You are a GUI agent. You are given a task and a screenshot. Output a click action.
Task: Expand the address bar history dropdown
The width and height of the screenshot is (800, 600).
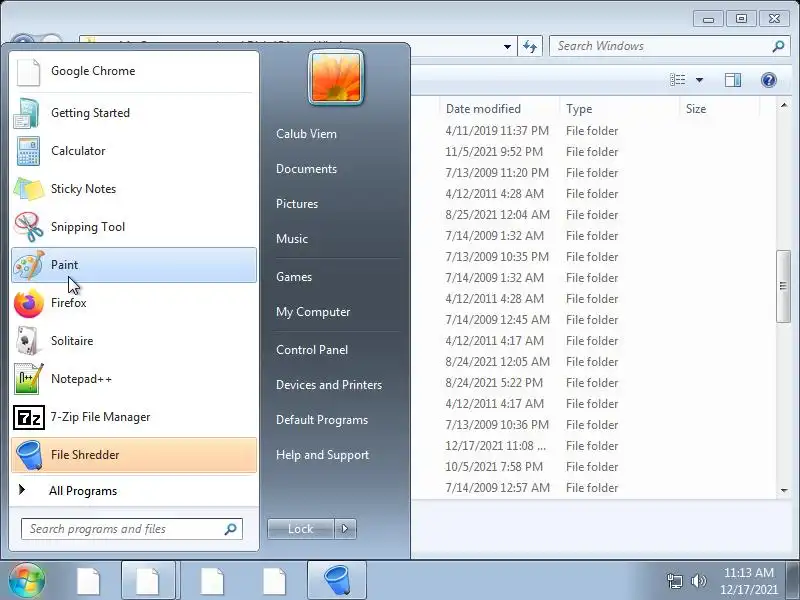pos(507,47)
